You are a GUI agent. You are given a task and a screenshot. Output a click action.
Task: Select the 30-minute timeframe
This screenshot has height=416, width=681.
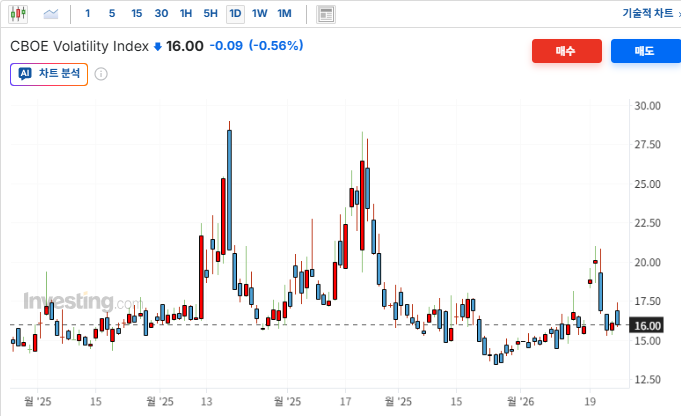[161, 13]
